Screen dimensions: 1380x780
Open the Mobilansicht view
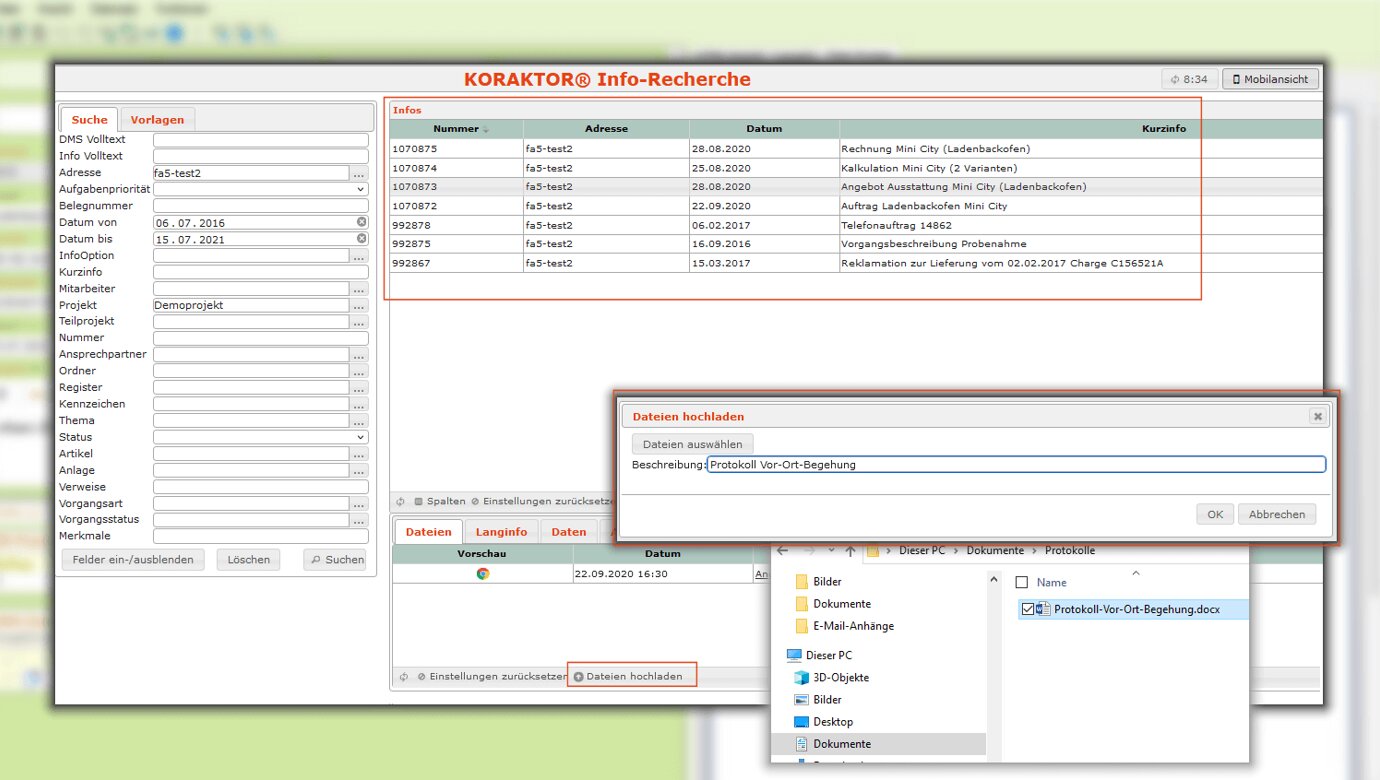(1270, 79)
